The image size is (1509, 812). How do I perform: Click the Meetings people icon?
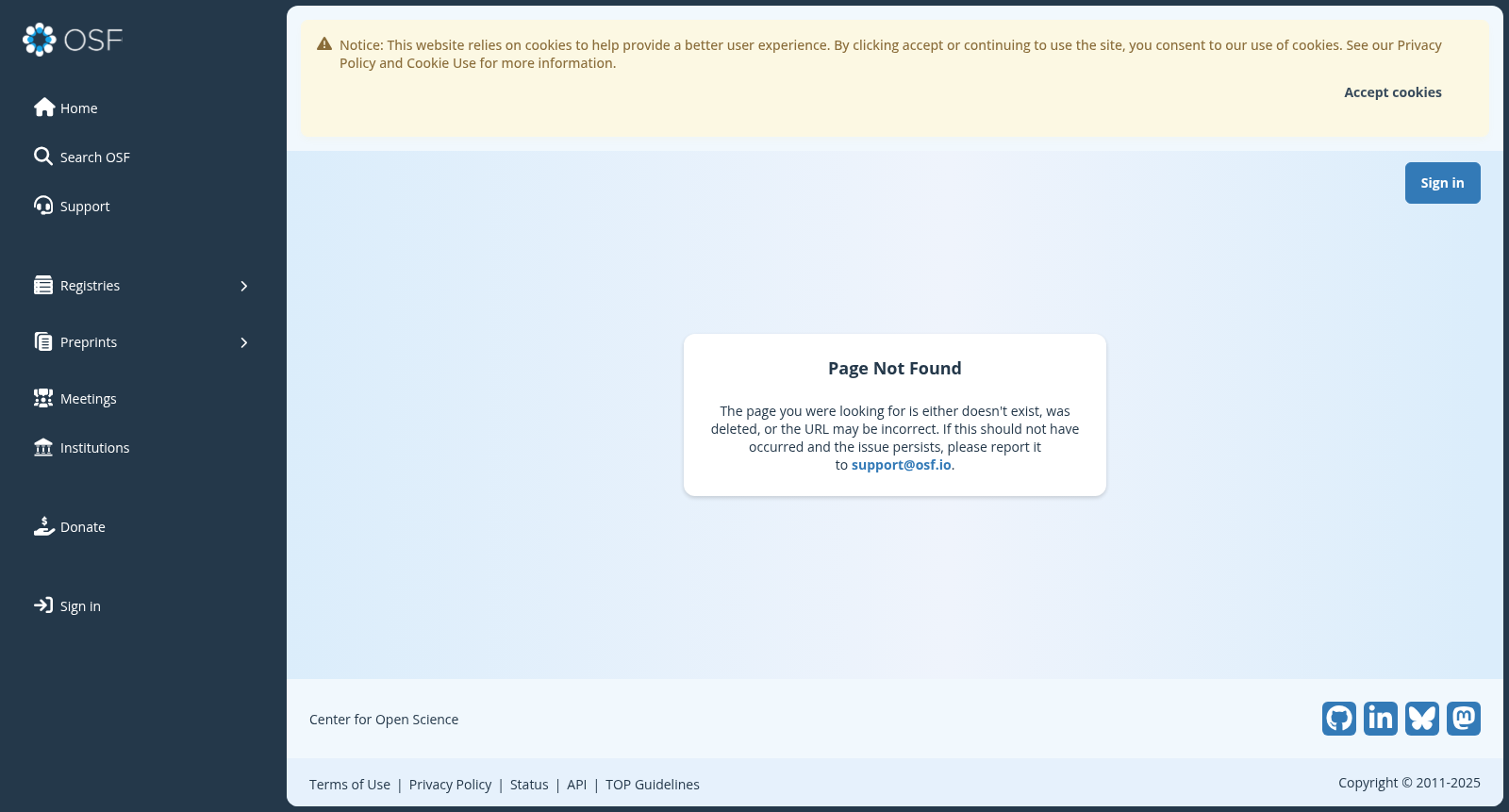tap(43, 398)
